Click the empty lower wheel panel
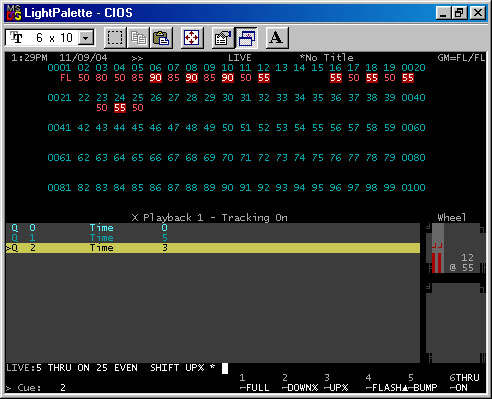The image size is (492, 399). coord(456,323)
